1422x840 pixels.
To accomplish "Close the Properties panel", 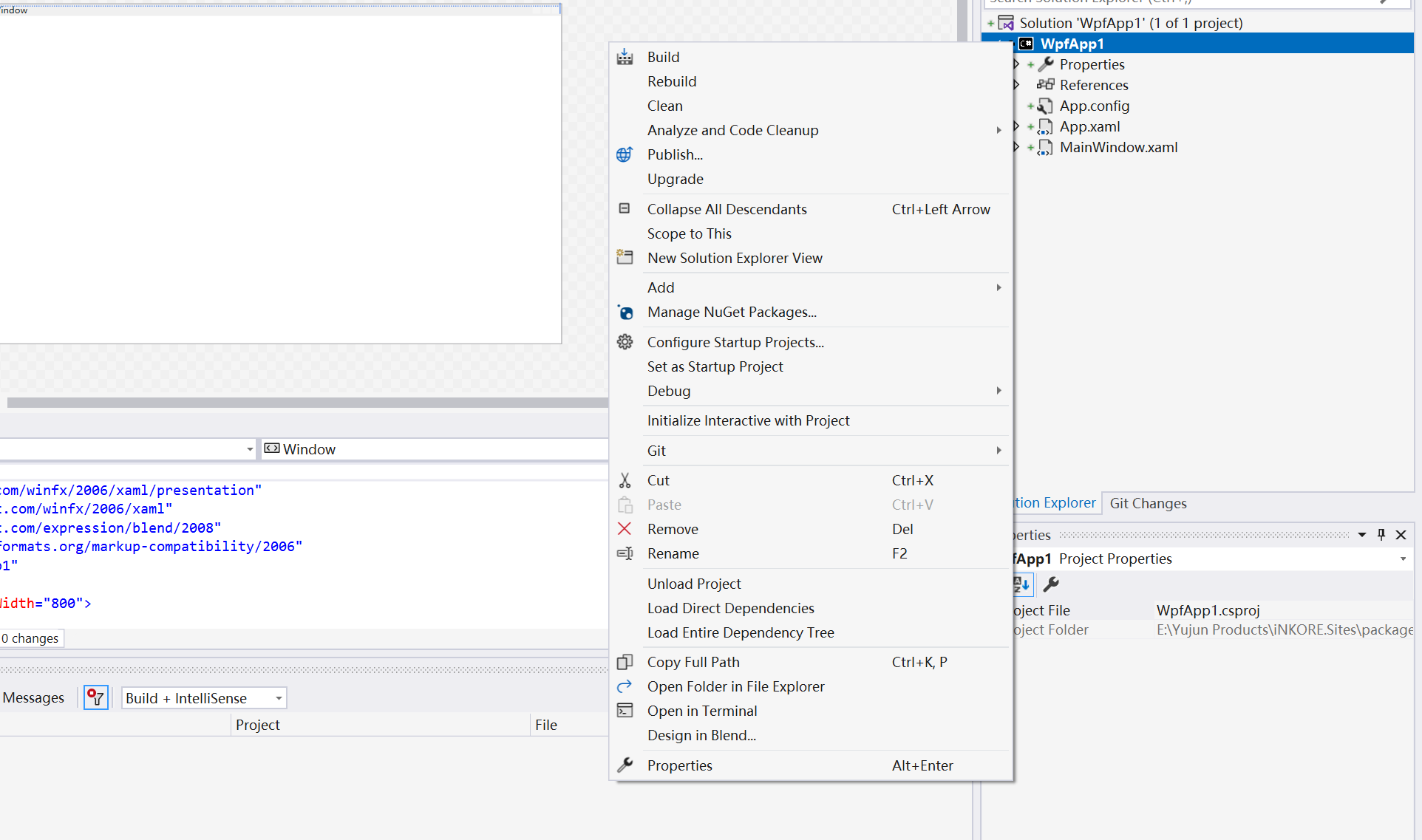I will tap(1401, 534).
